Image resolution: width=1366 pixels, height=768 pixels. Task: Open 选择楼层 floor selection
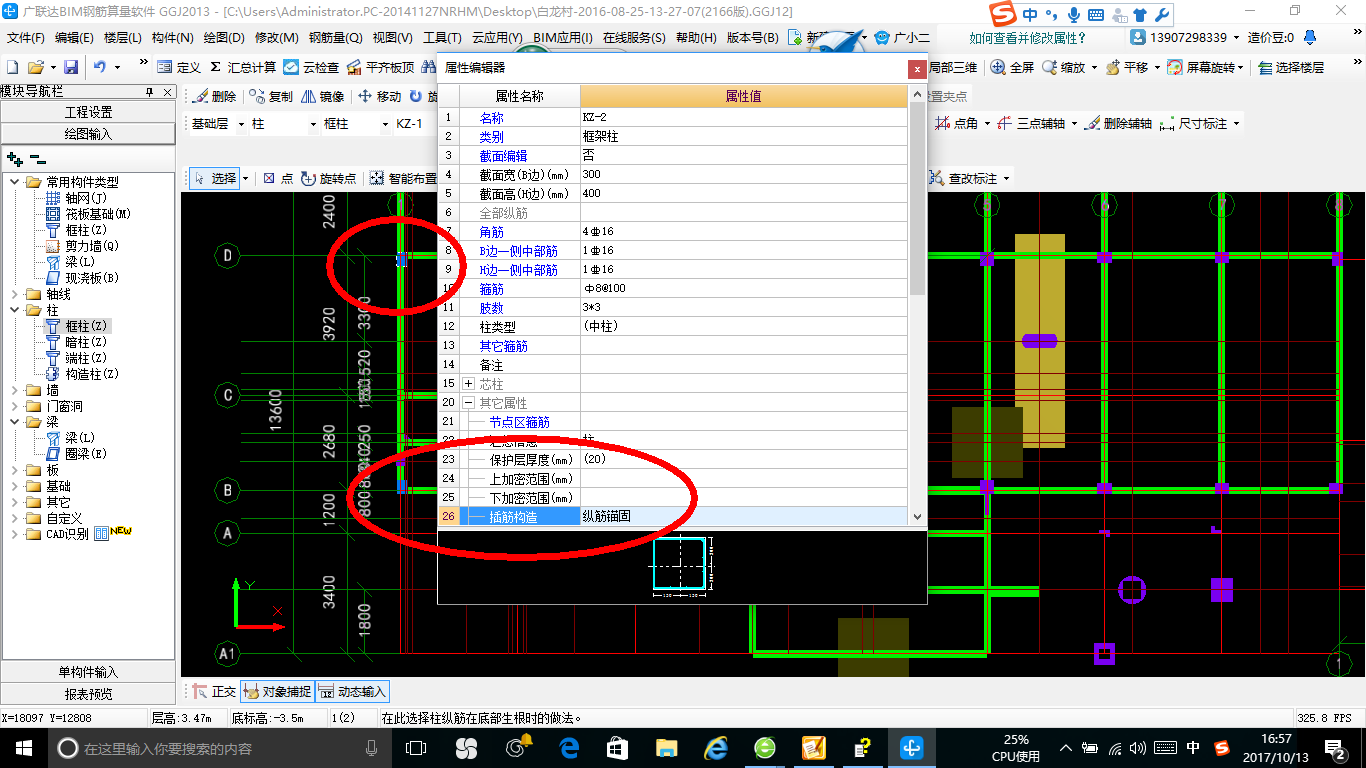click(x=1291, y=67)
